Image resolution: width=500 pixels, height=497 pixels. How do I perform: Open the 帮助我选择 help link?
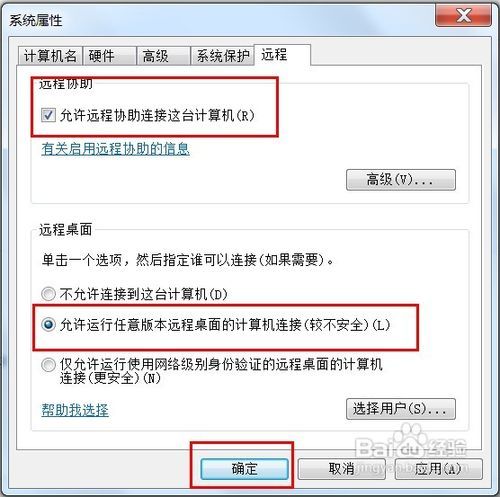75,410
